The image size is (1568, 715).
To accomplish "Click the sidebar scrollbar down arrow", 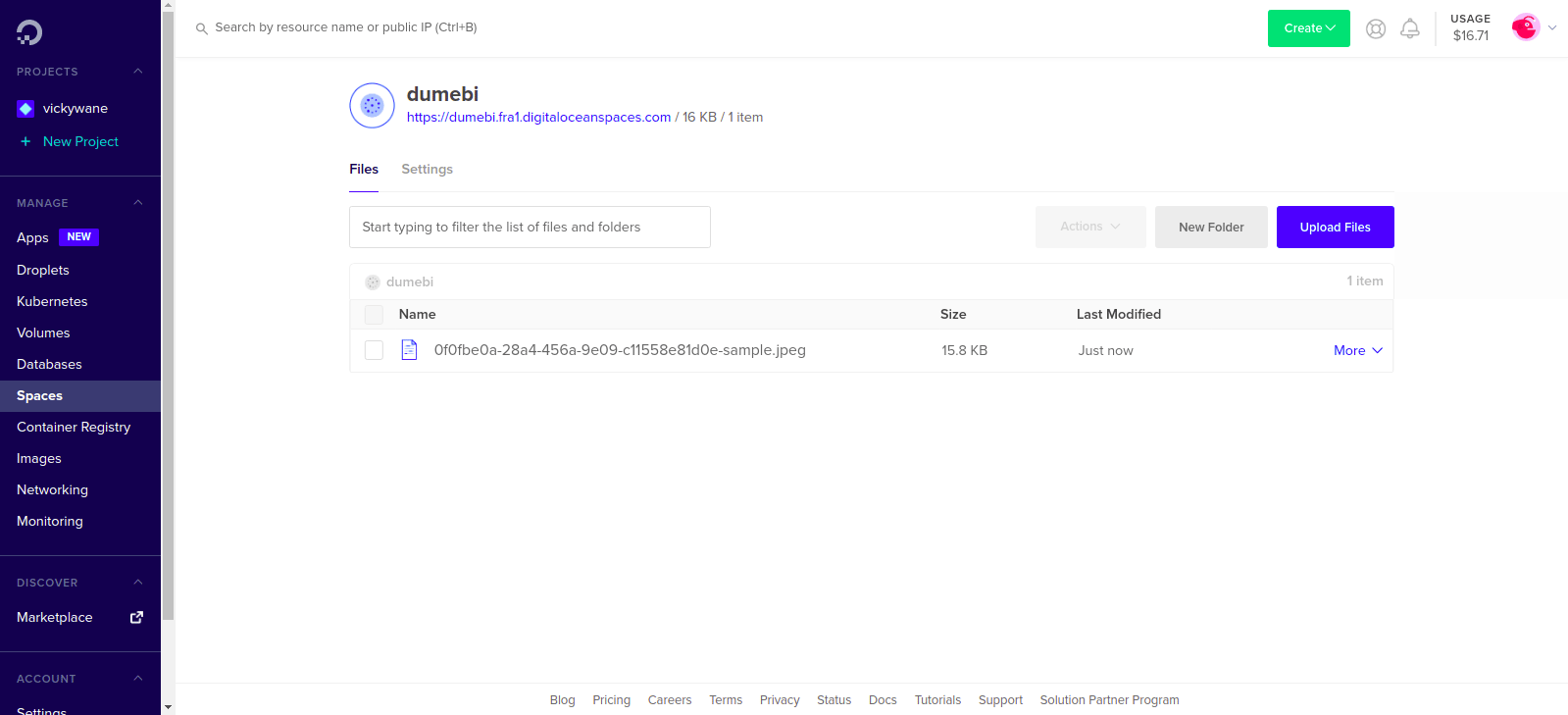I will 168,706.
